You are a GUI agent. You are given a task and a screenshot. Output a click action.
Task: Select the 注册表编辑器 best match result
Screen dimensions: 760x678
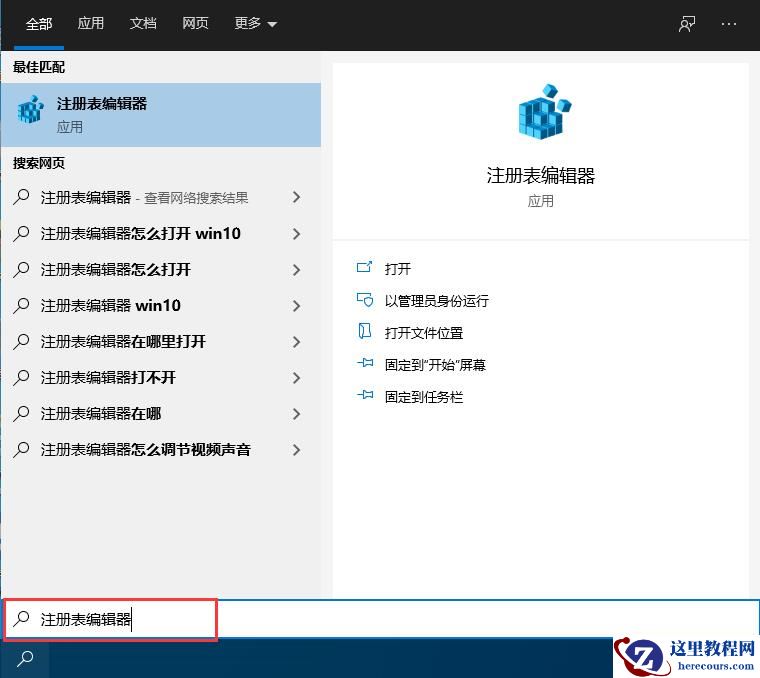coord(160,115)
